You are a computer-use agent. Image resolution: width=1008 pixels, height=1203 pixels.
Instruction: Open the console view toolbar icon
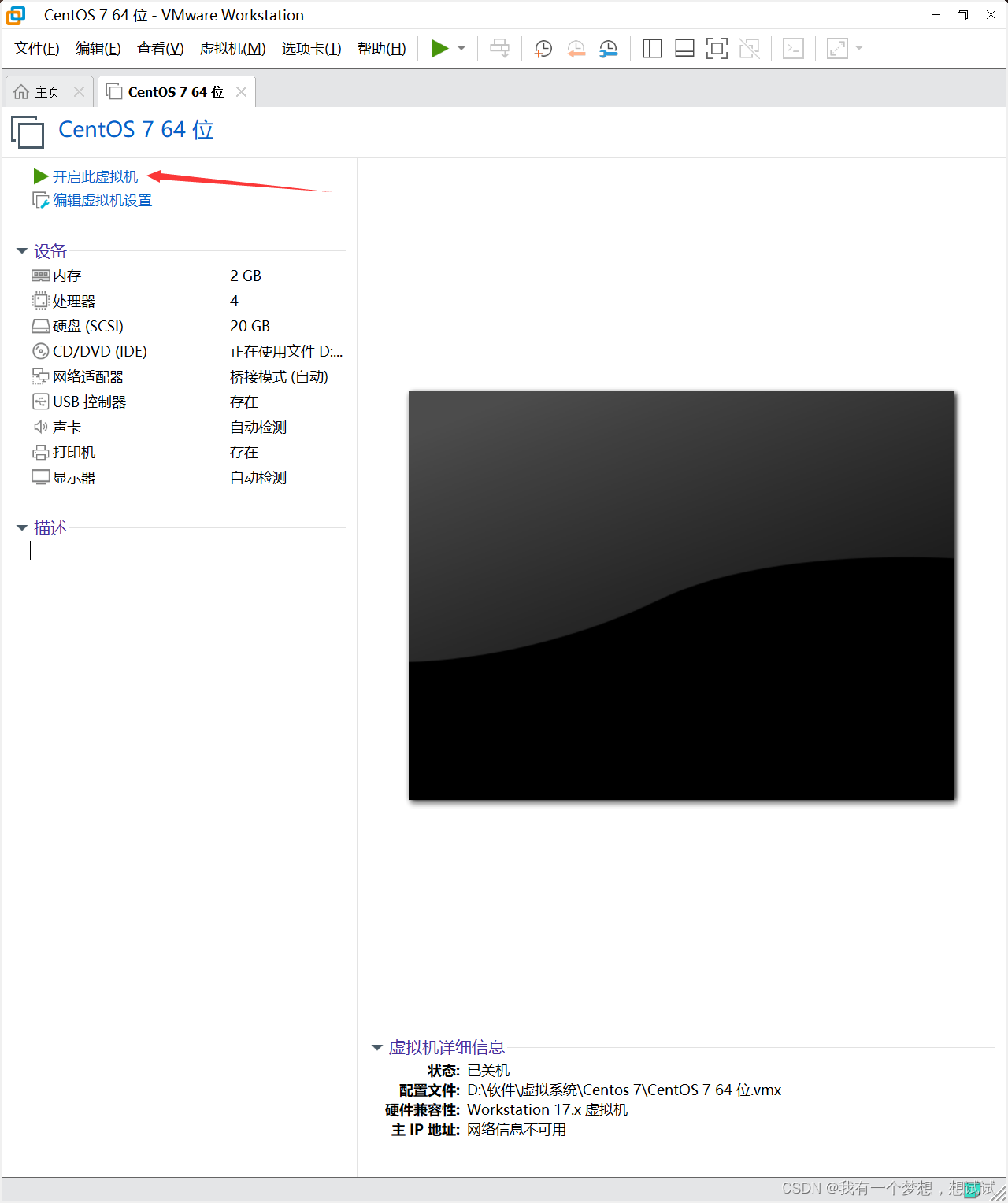point(793,49)
